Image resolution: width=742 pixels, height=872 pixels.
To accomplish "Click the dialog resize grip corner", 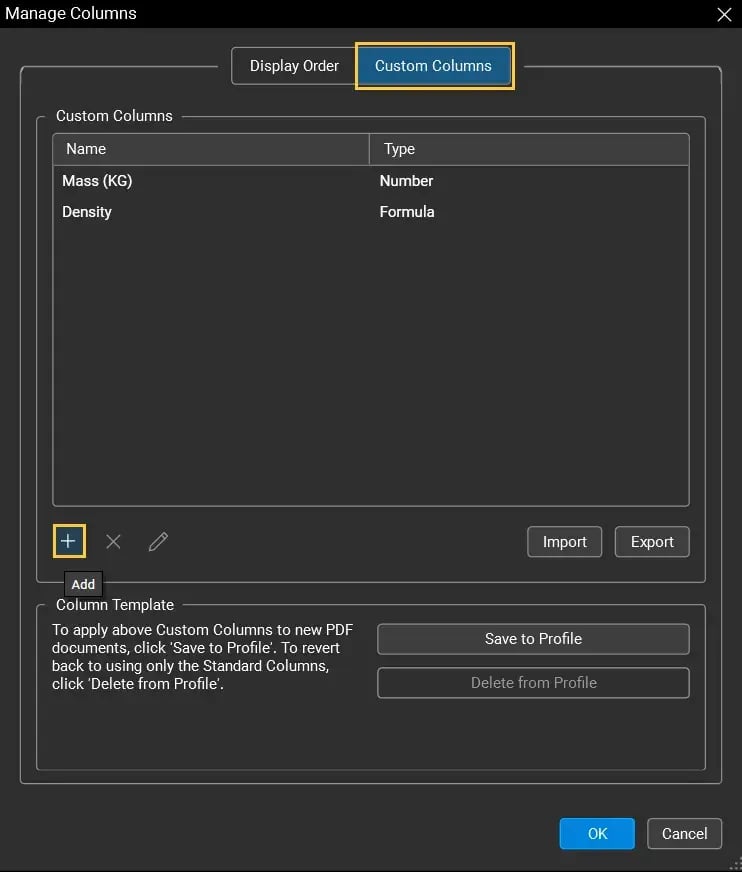I will [x=735, y=865].
